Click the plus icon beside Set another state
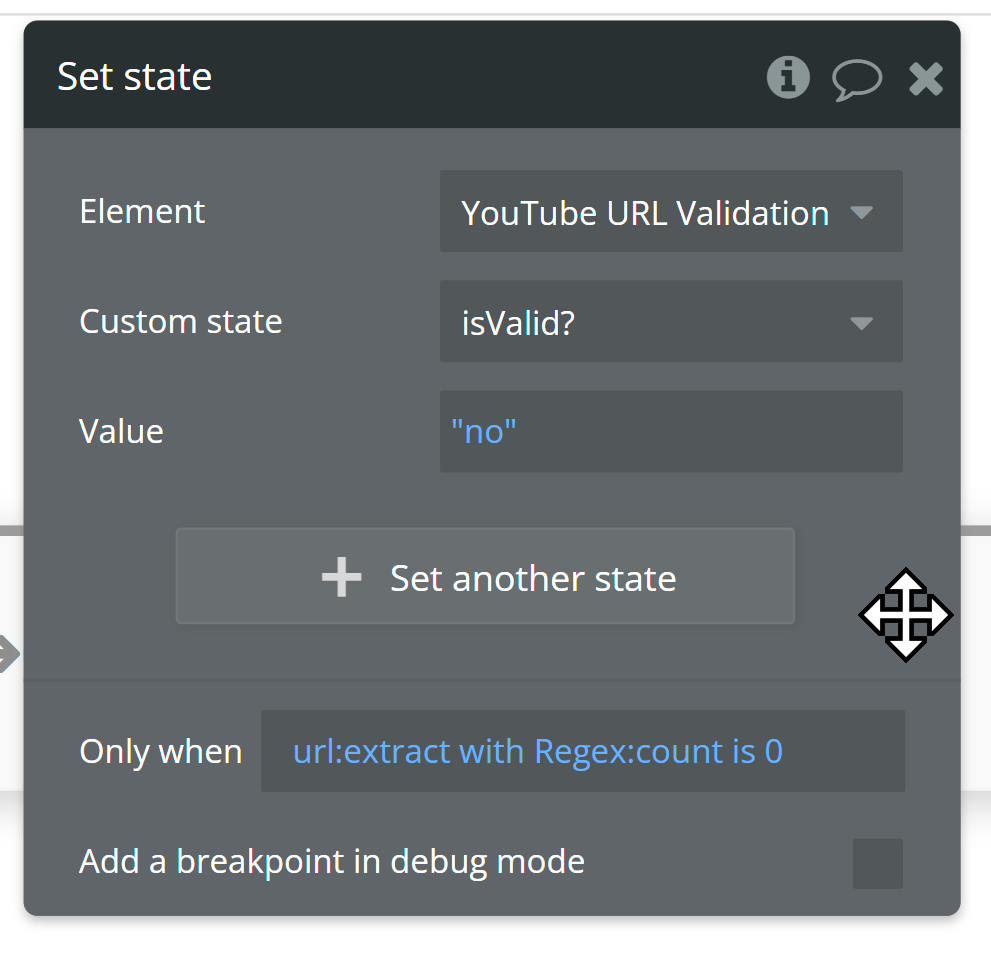Image resolution: width=991 pixels, height=974 pixels. tap(341, 577)
